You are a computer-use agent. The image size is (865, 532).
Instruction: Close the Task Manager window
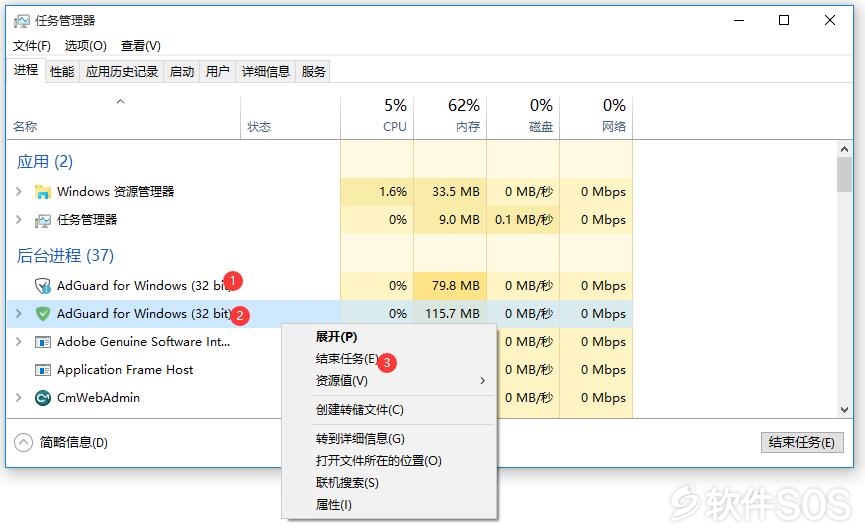(x=829, y=20)
